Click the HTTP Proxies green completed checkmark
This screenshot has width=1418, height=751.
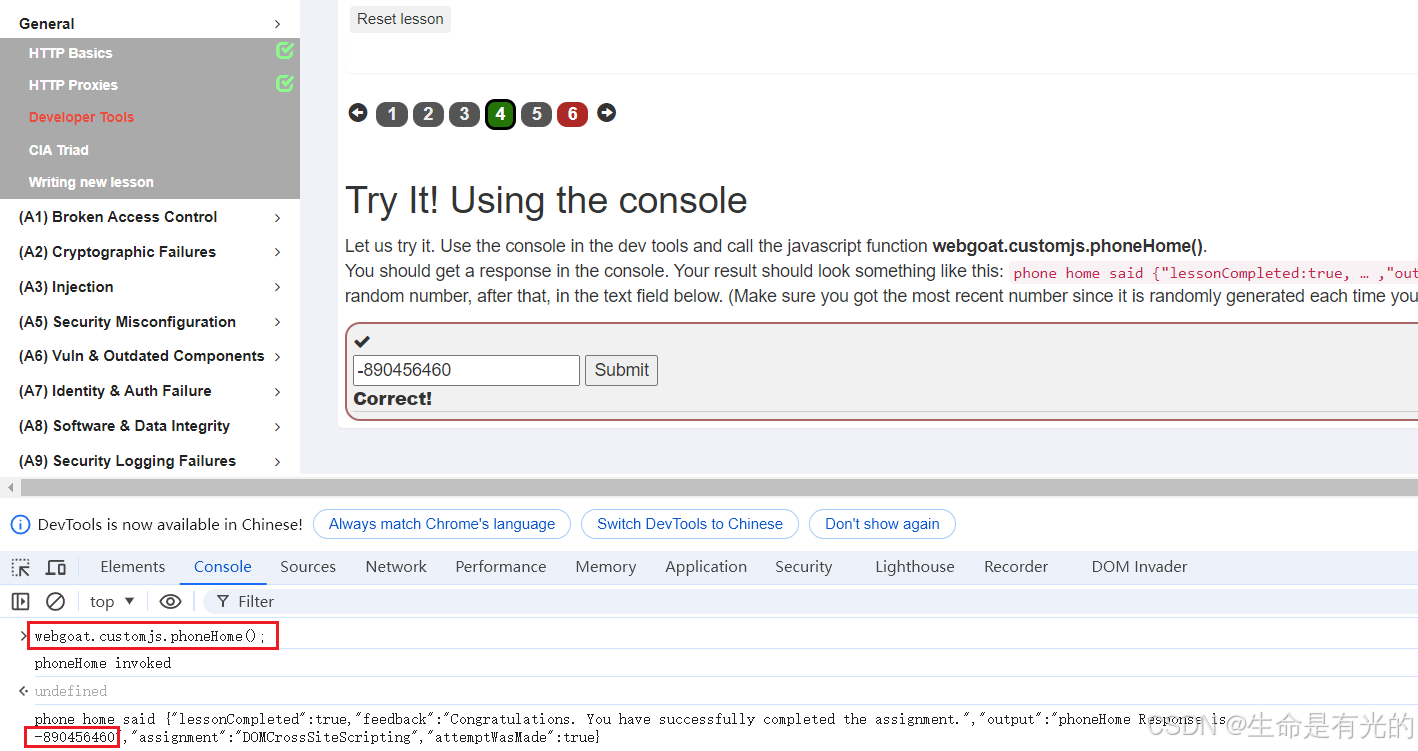(x=285, y=83)
